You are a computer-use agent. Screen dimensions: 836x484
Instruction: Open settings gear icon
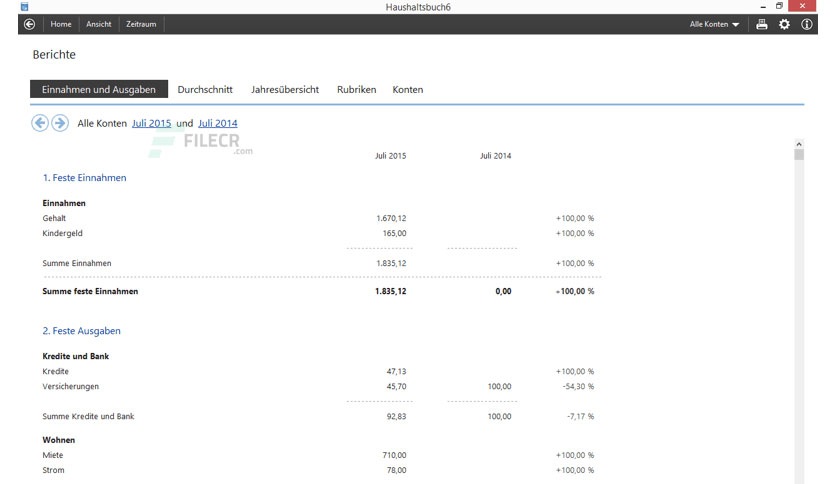pos(784,24)
